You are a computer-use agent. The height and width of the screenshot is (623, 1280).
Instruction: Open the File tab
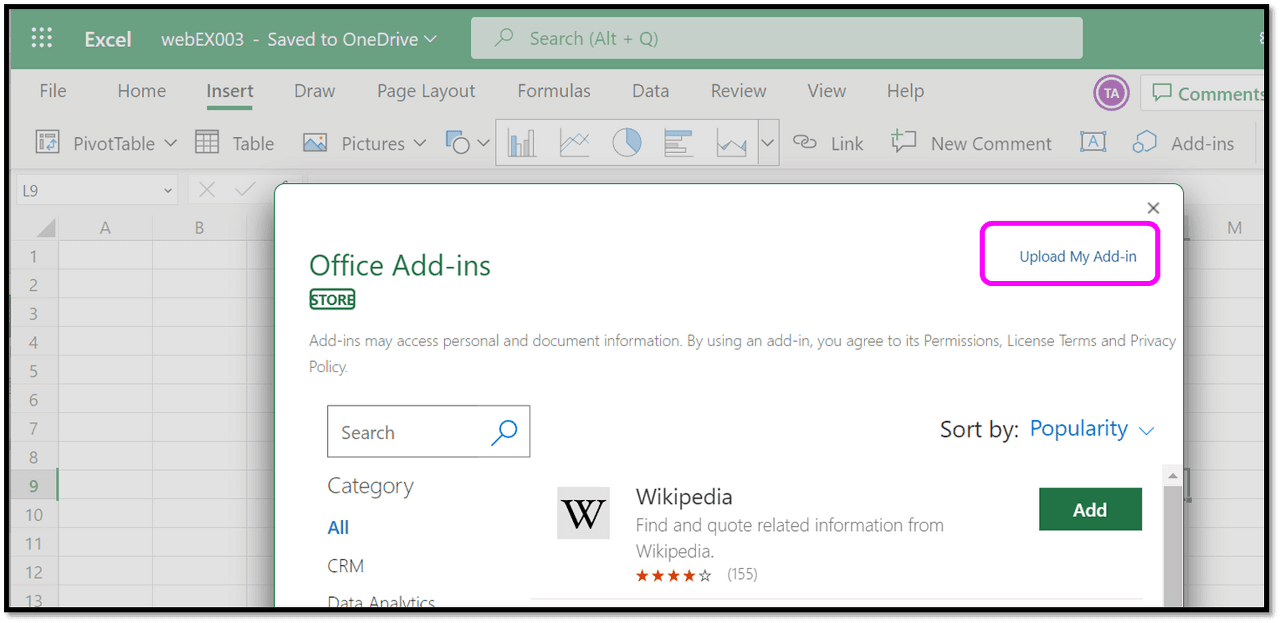pos(53,91)
